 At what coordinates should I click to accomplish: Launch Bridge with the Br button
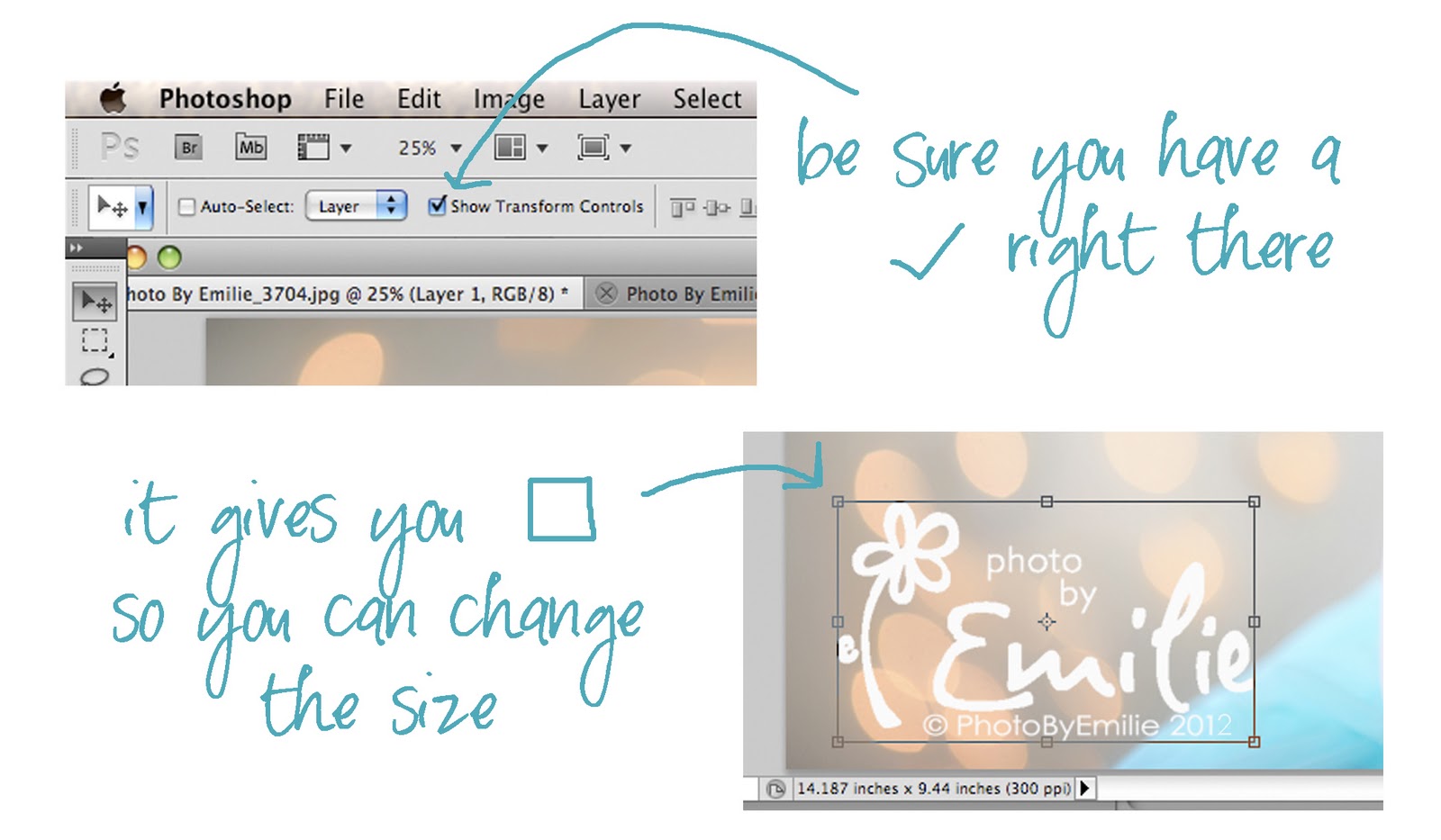click(x=189, y=148)
